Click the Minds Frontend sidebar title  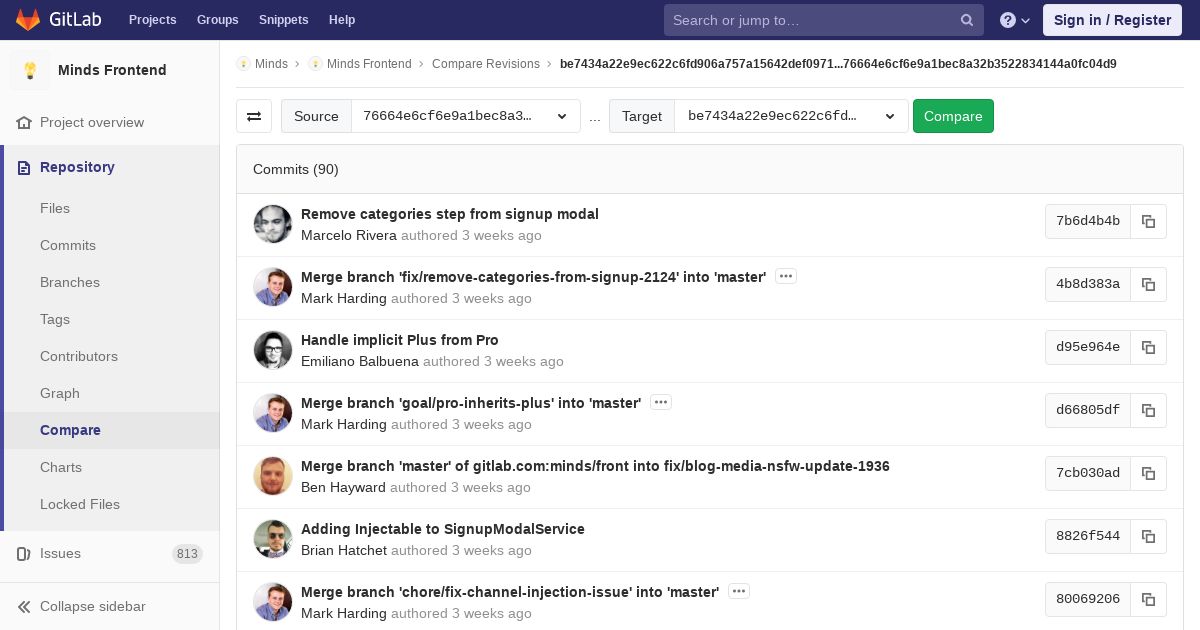tap(112, 70)
